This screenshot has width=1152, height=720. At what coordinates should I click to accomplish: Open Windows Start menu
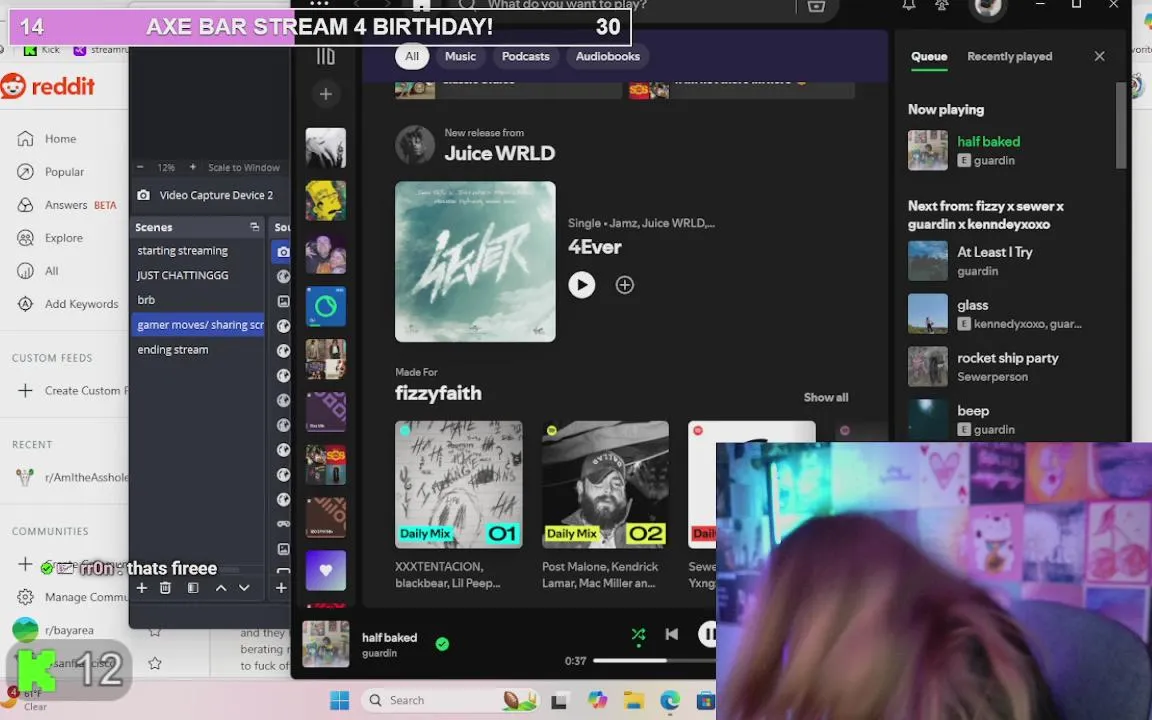[339, 700]
